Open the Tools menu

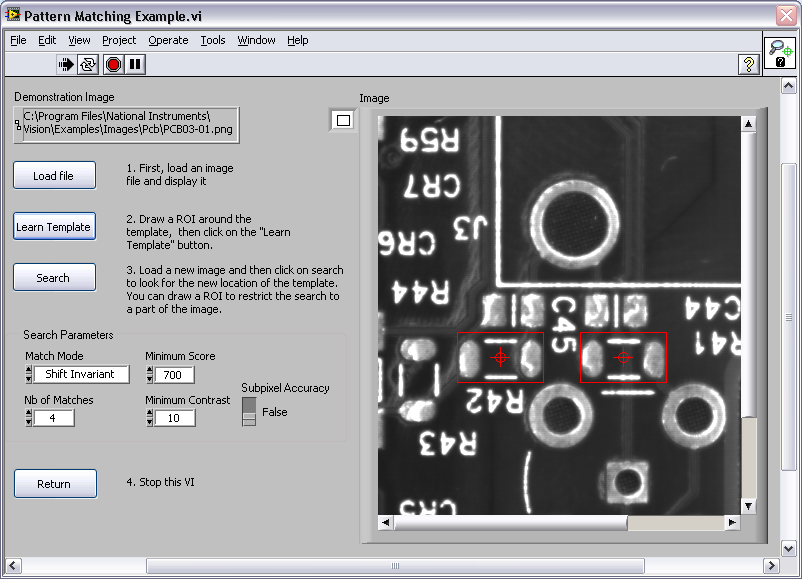(x=212, y=40)
